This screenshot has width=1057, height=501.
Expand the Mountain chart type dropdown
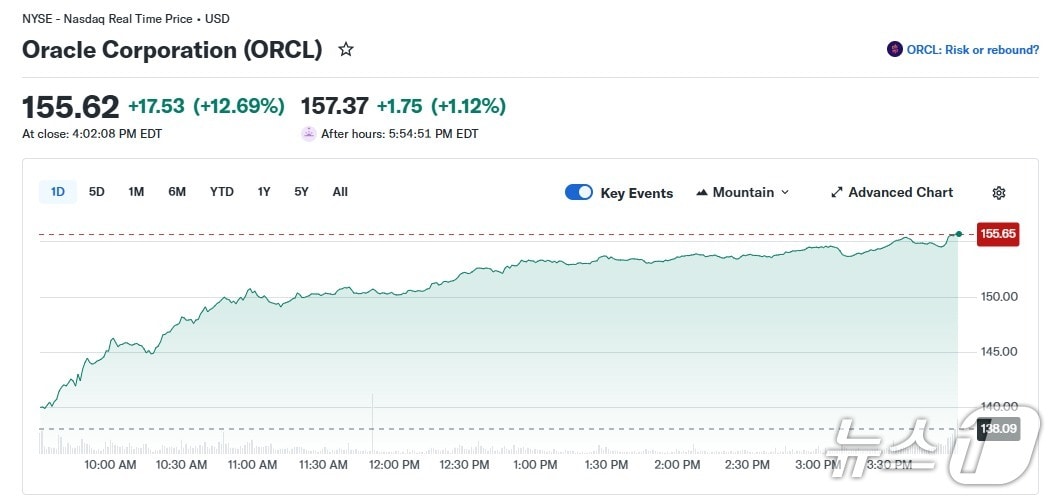tap(785, 193)
